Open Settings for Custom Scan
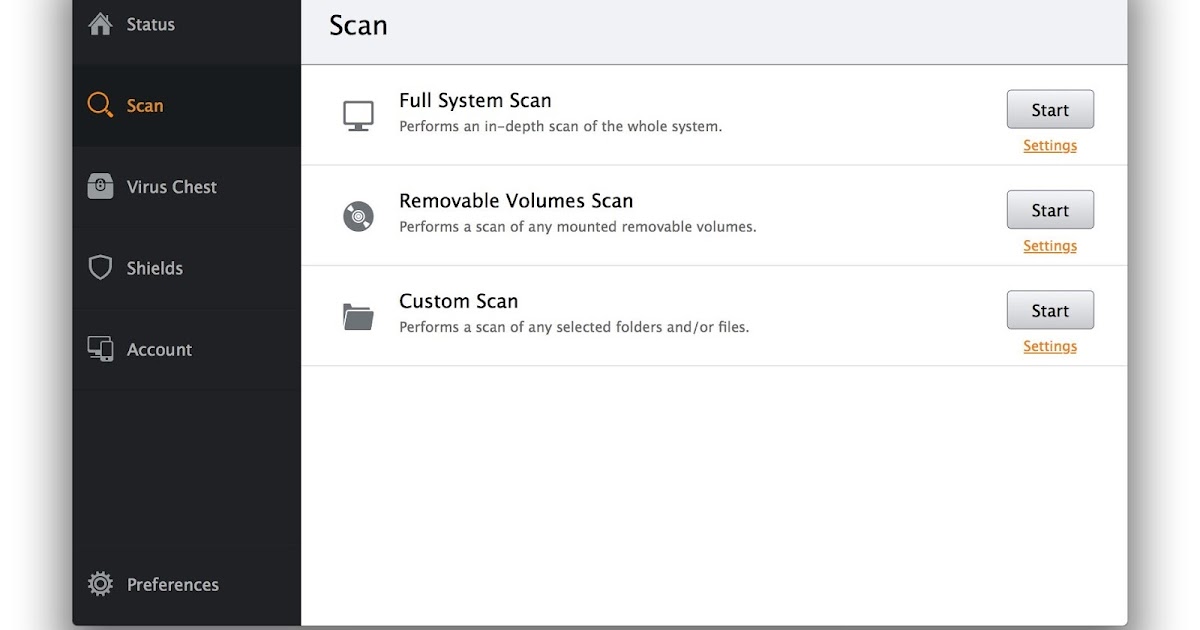 pyautogui.click(x=1050, y=347)
